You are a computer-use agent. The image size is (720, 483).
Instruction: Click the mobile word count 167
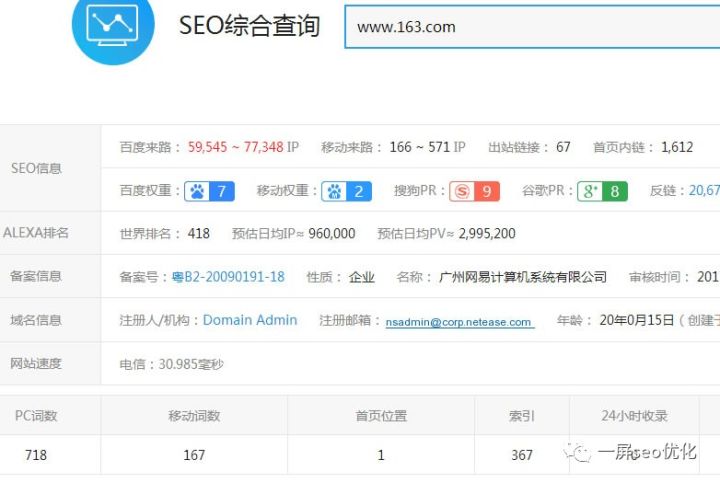[194, 455]
